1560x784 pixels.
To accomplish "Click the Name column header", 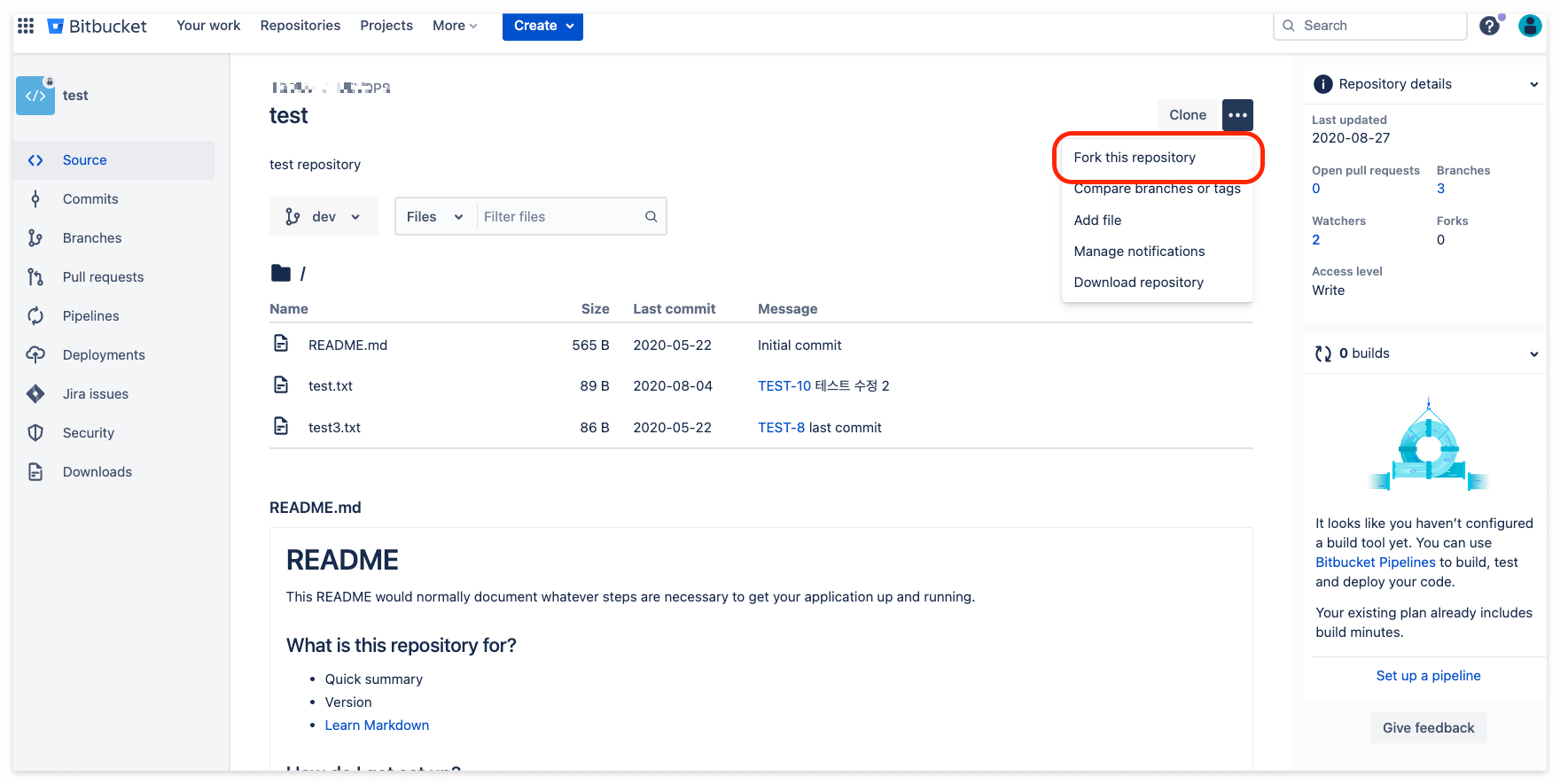I will [x=289, y=309].
